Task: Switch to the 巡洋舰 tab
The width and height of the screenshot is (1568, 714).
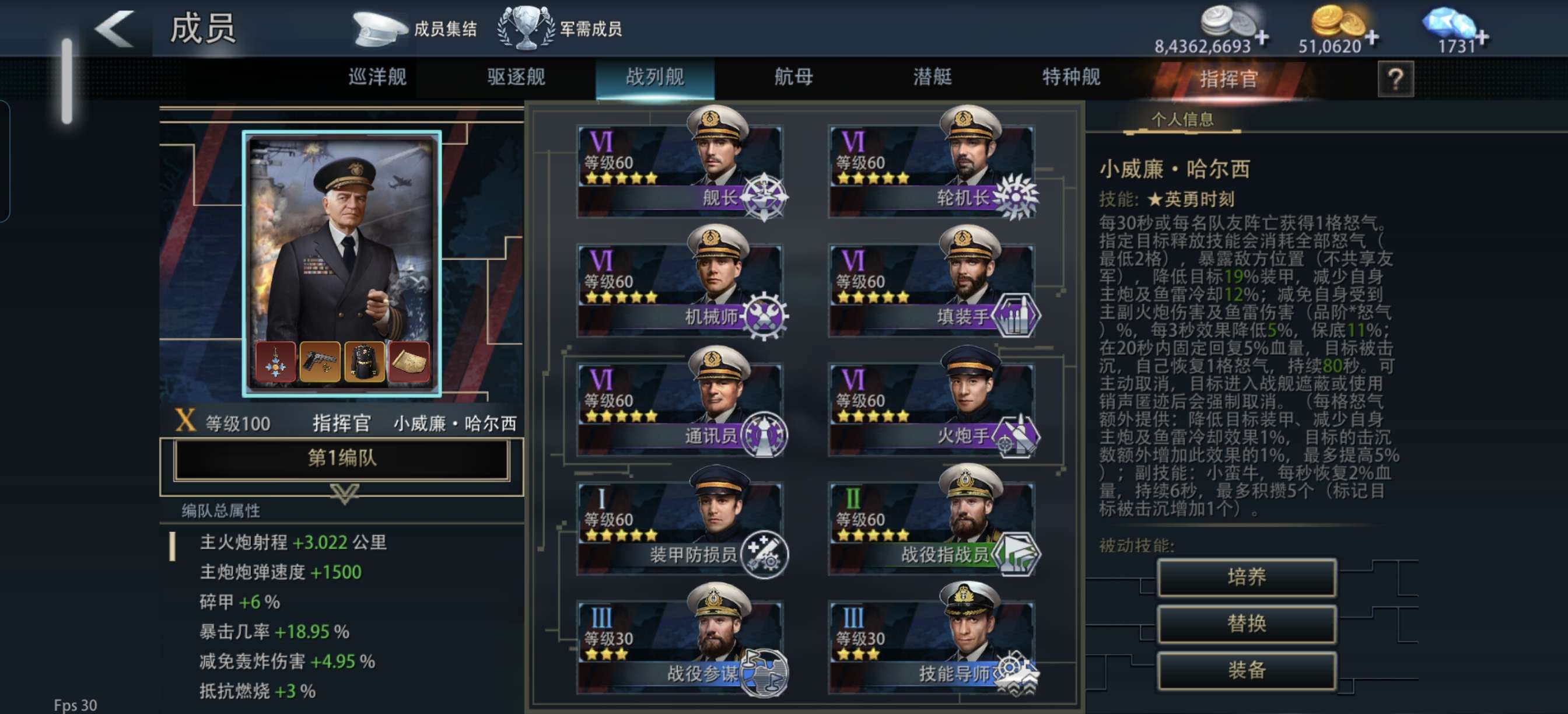Action: [377, 78]
